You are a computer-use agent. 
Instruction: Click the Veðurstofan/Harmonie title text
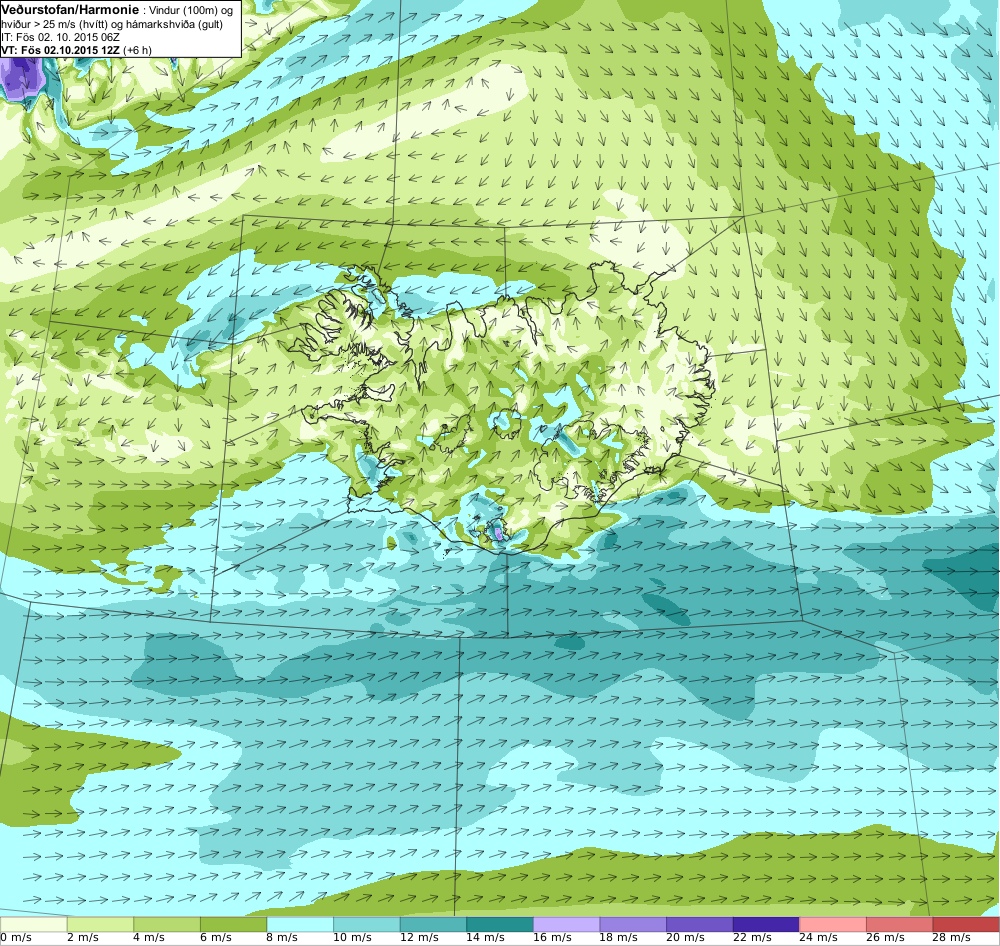click(70, 10)
